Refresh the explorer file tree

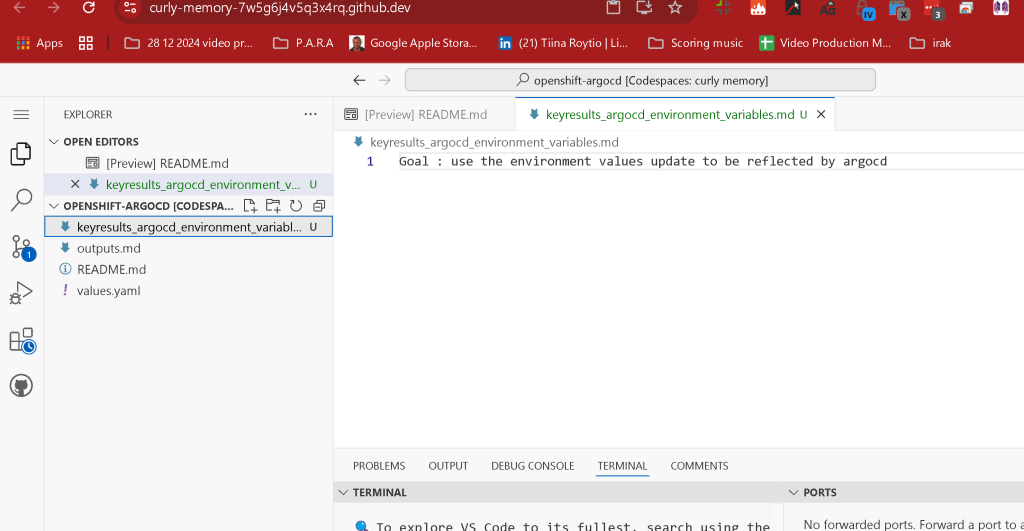pos(296,206)
